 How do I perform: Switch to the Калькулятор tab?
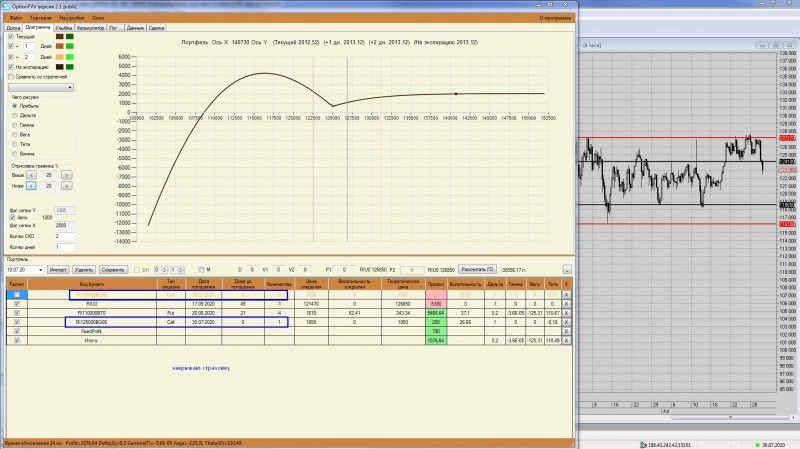pyautogui.click(x=90, y=28)
